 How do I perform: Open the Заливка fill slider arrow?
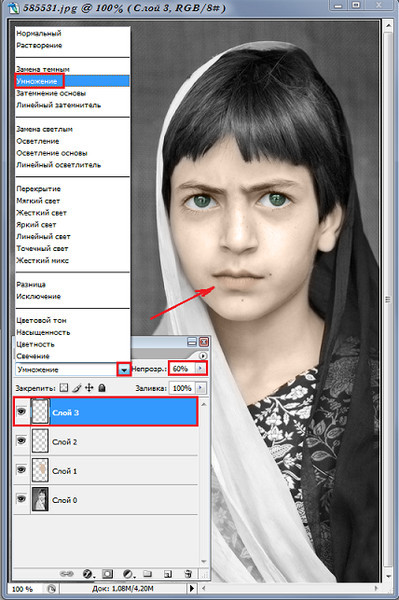200,388
